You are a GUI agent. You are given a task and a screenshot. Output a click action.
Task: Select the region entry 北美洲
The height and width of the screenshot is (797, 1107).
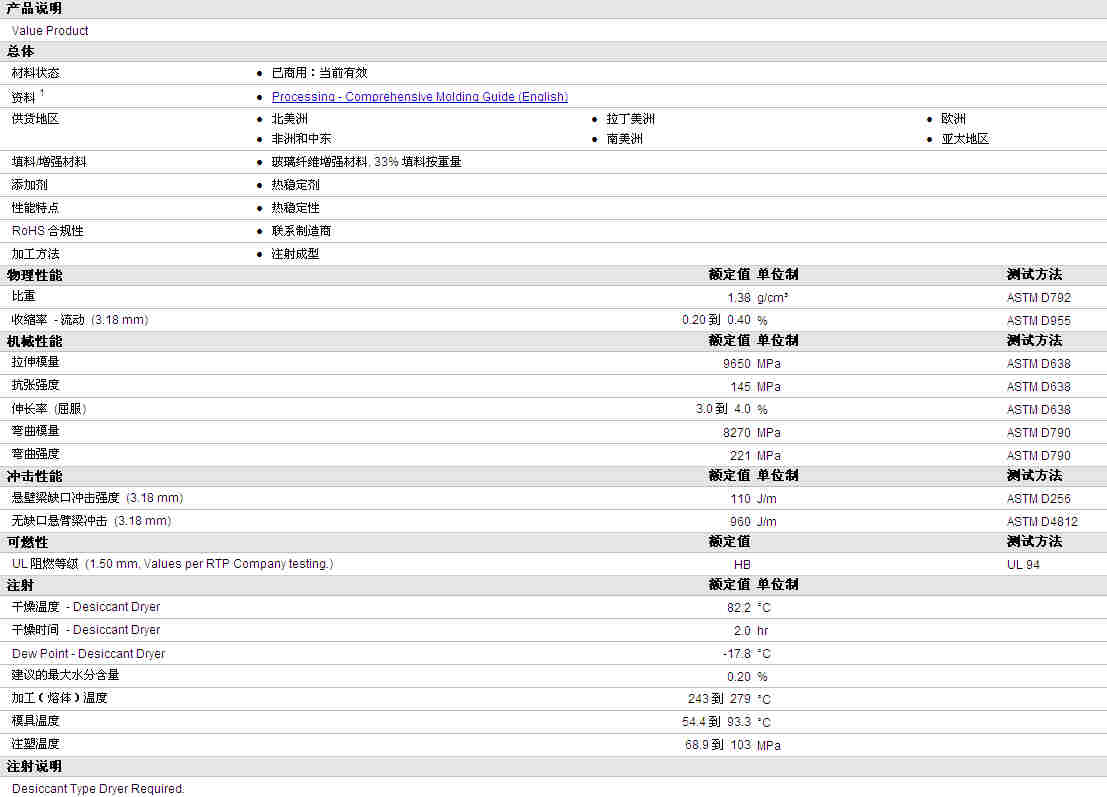289,119
